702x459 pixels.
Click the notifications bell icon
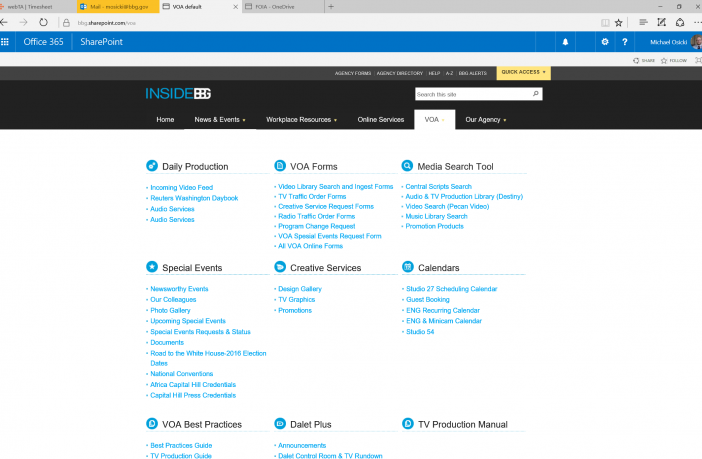(x=565, y=42)
